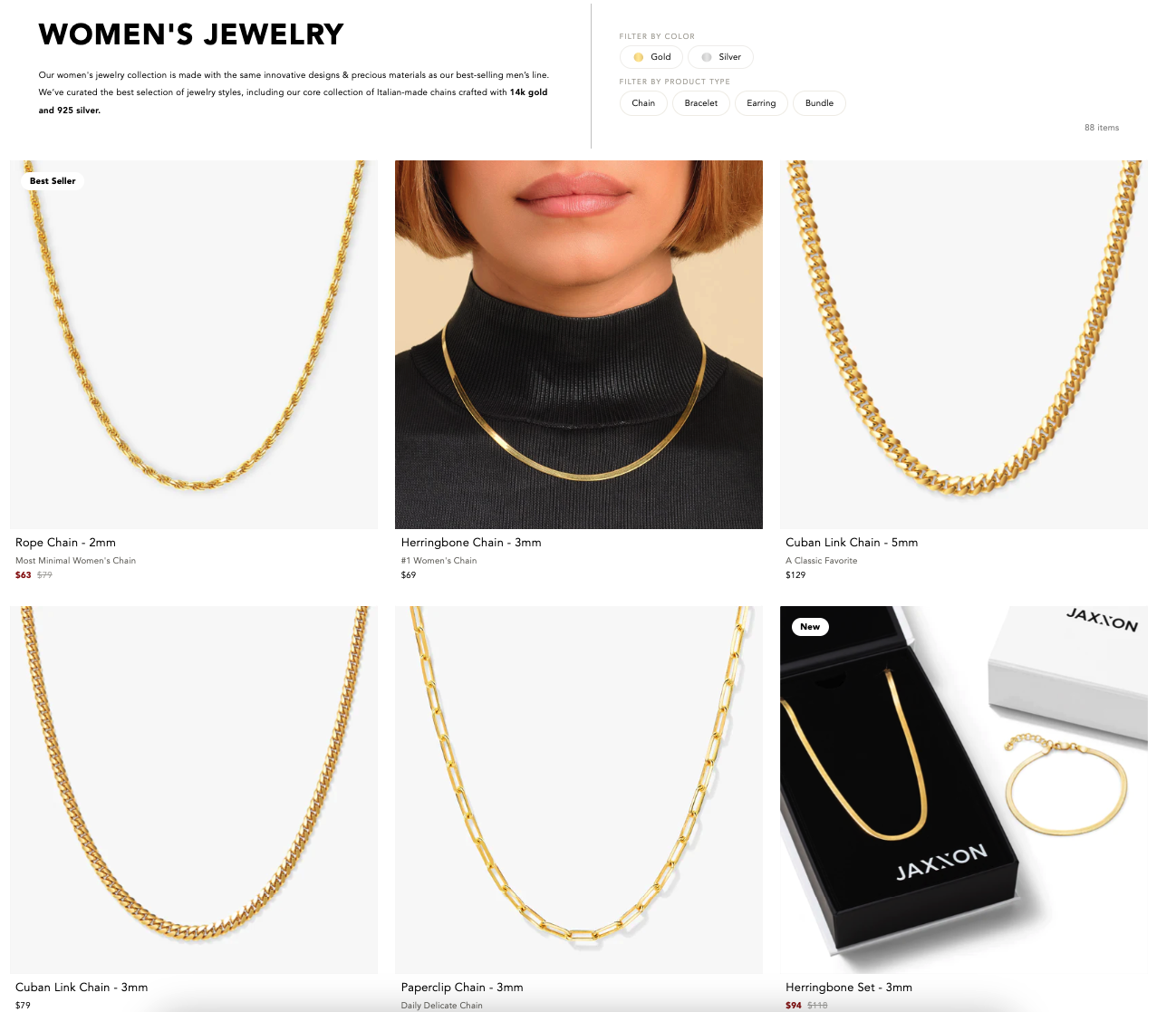Open the Paperclip Chain 3mm image
This screenshot has width=1176, height=1012.
(x=579, y=790)
